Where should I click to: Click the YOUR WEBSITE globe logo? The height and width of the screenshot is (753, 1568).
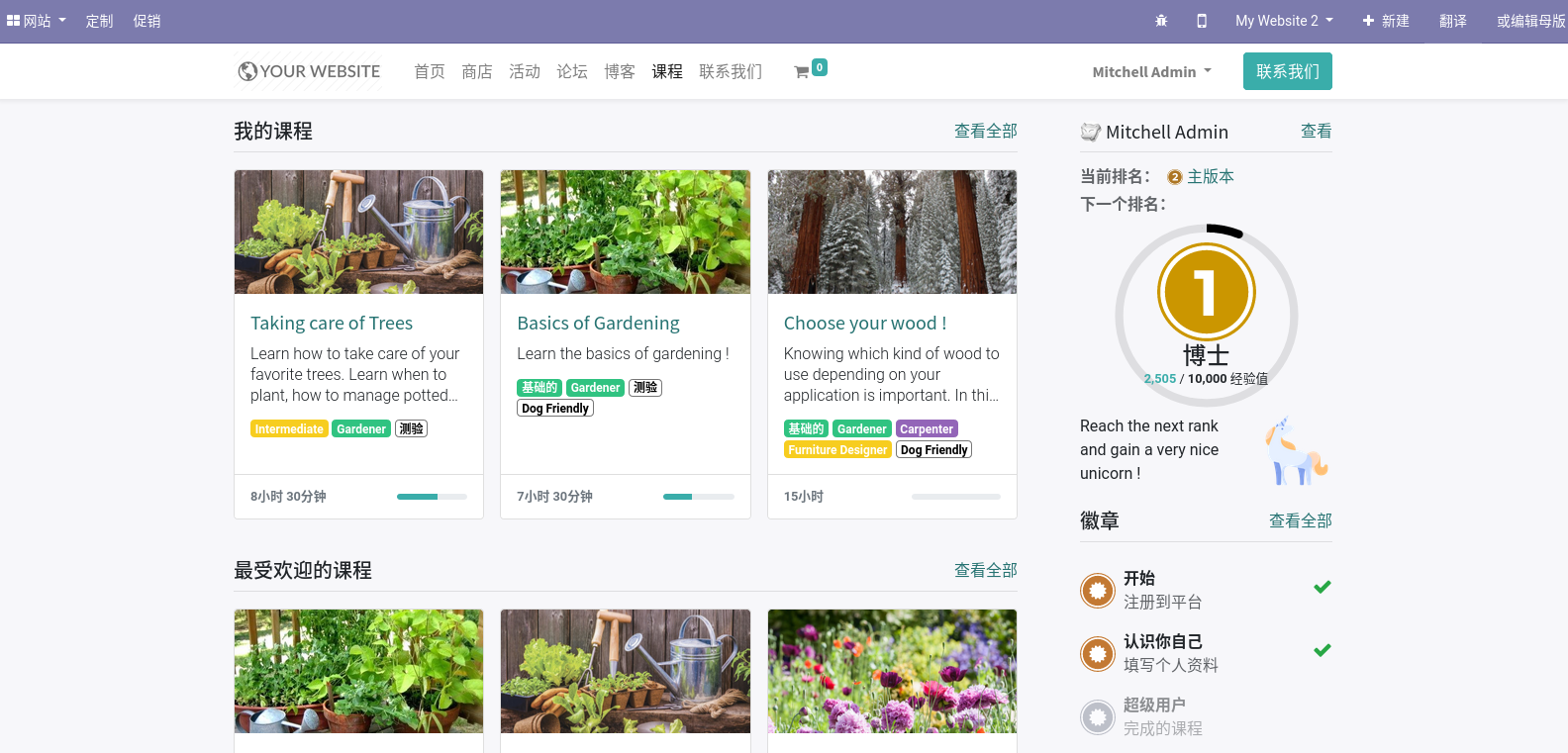click(309, 71)
